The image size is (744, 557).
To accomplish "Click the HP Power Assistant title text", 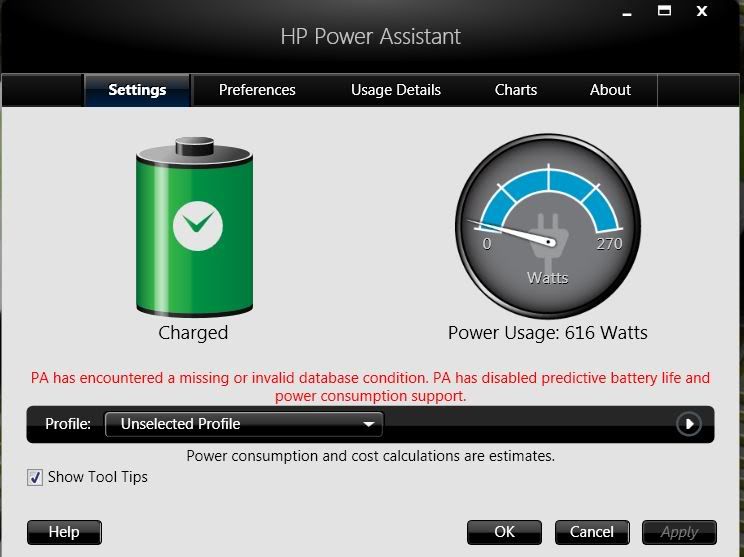I will 370,37.
